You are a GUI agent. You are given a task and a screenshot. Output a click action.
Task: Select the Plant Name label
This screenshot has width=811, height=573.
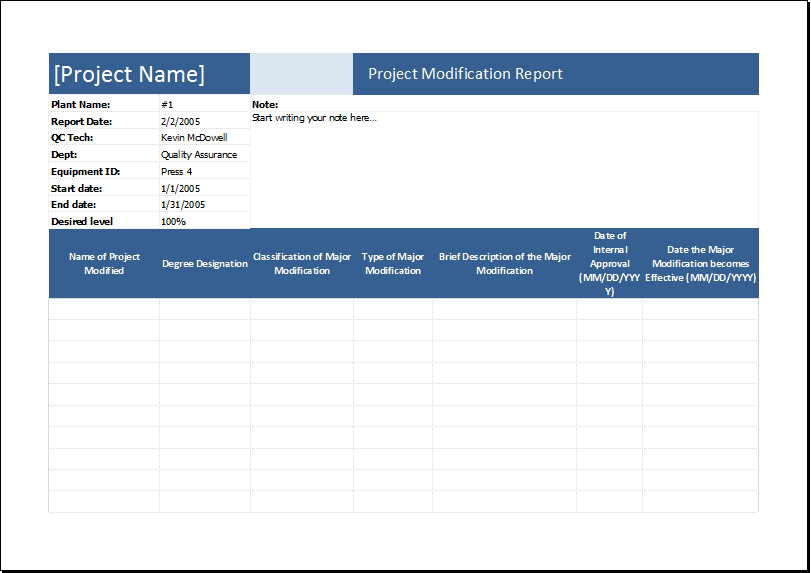(81, 104)
